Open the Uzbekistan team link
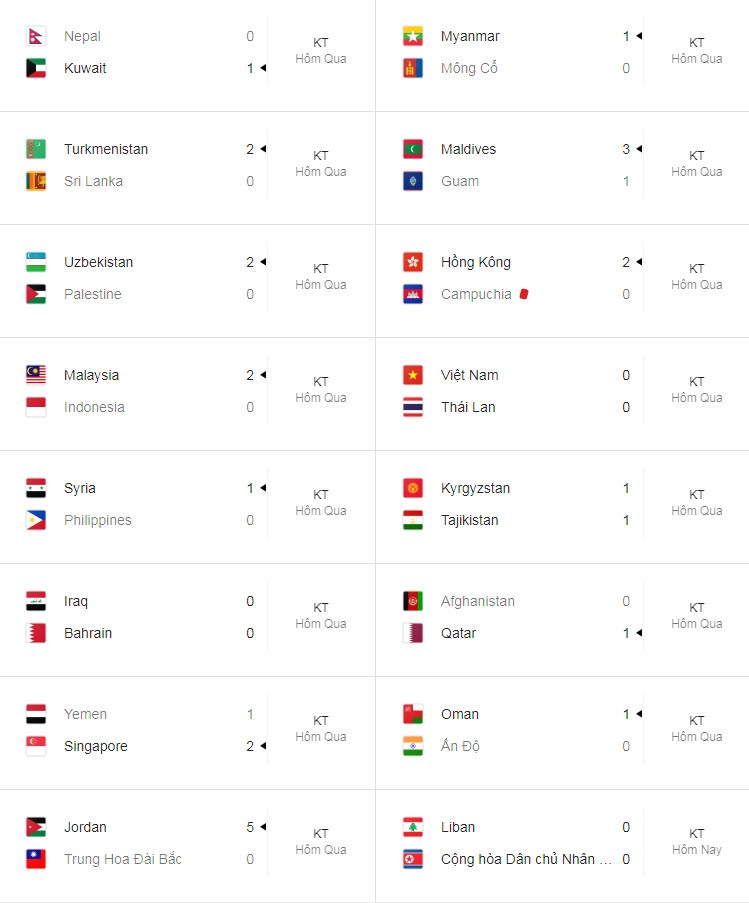The image size is (749, 903). pos(98,262)
